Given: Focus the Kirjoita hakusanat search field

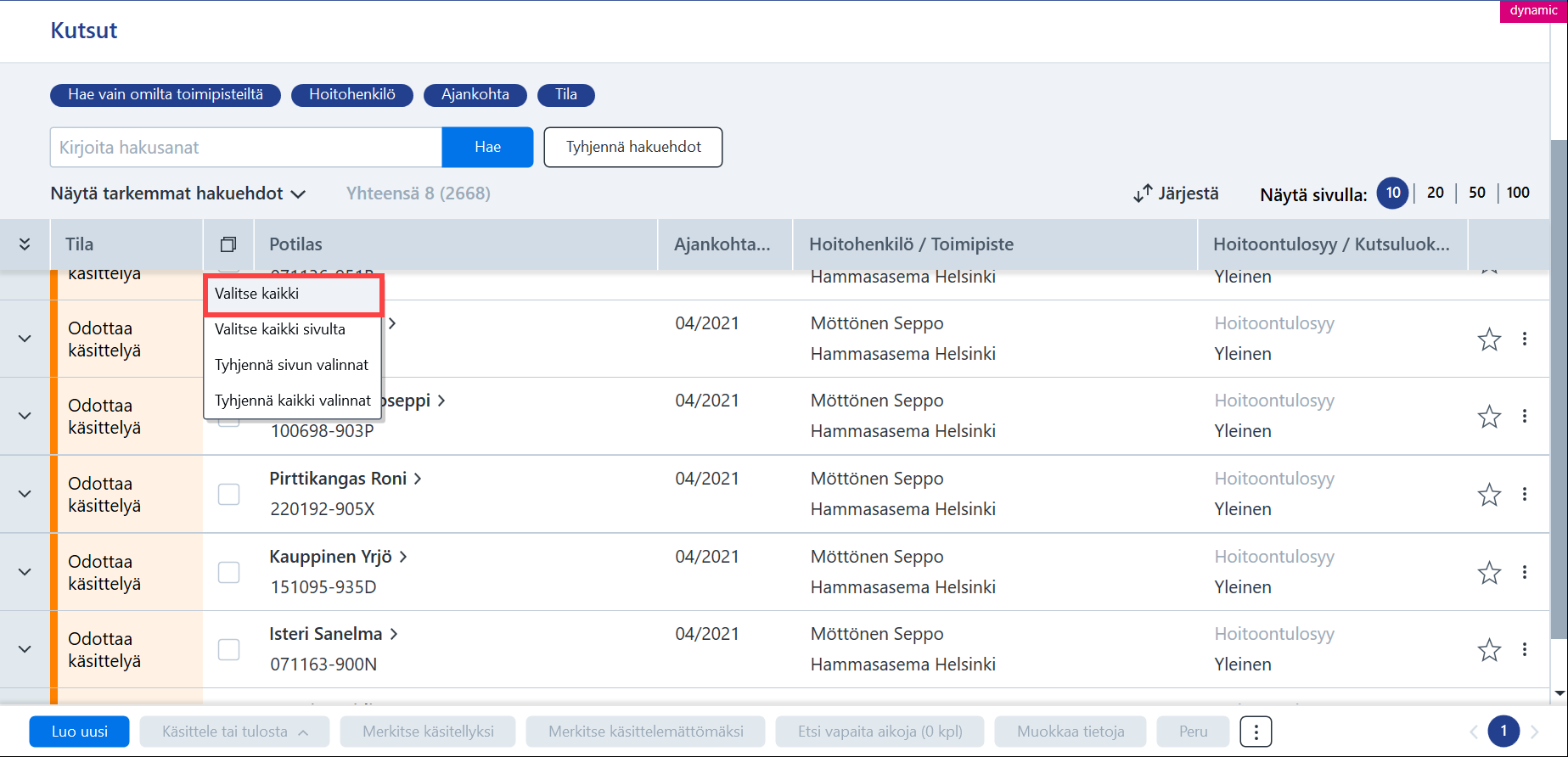Looking at the screenshot, I should point(246,147).
